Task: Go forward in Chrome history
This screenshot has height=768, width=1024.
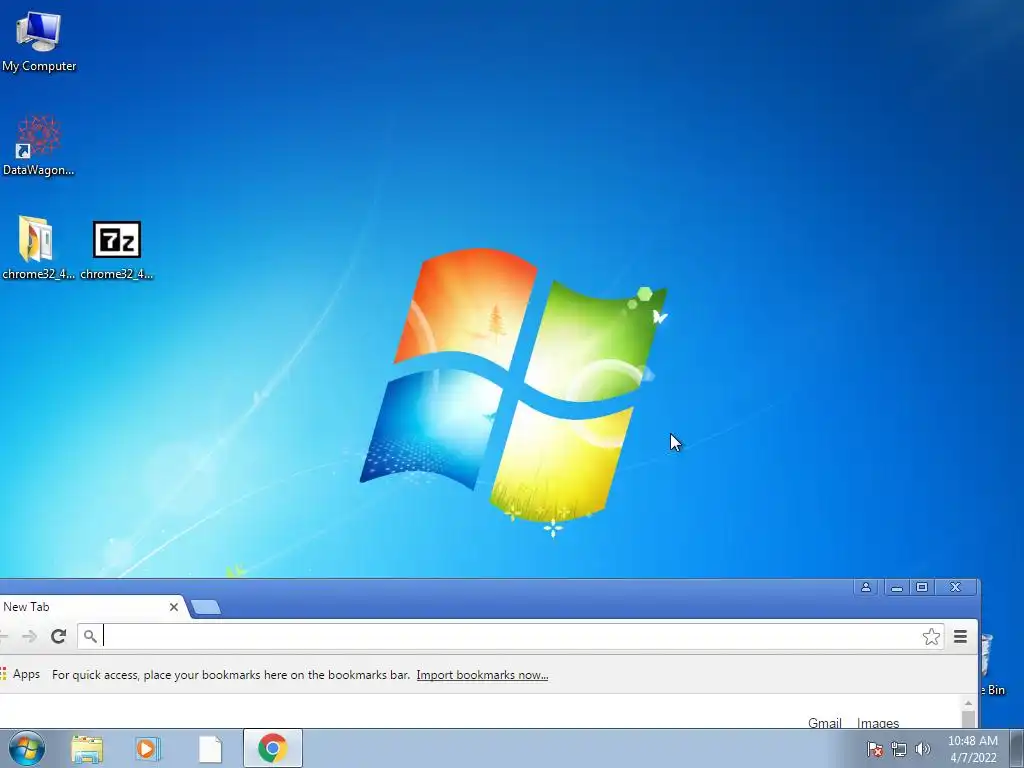Action: point(29,636)
